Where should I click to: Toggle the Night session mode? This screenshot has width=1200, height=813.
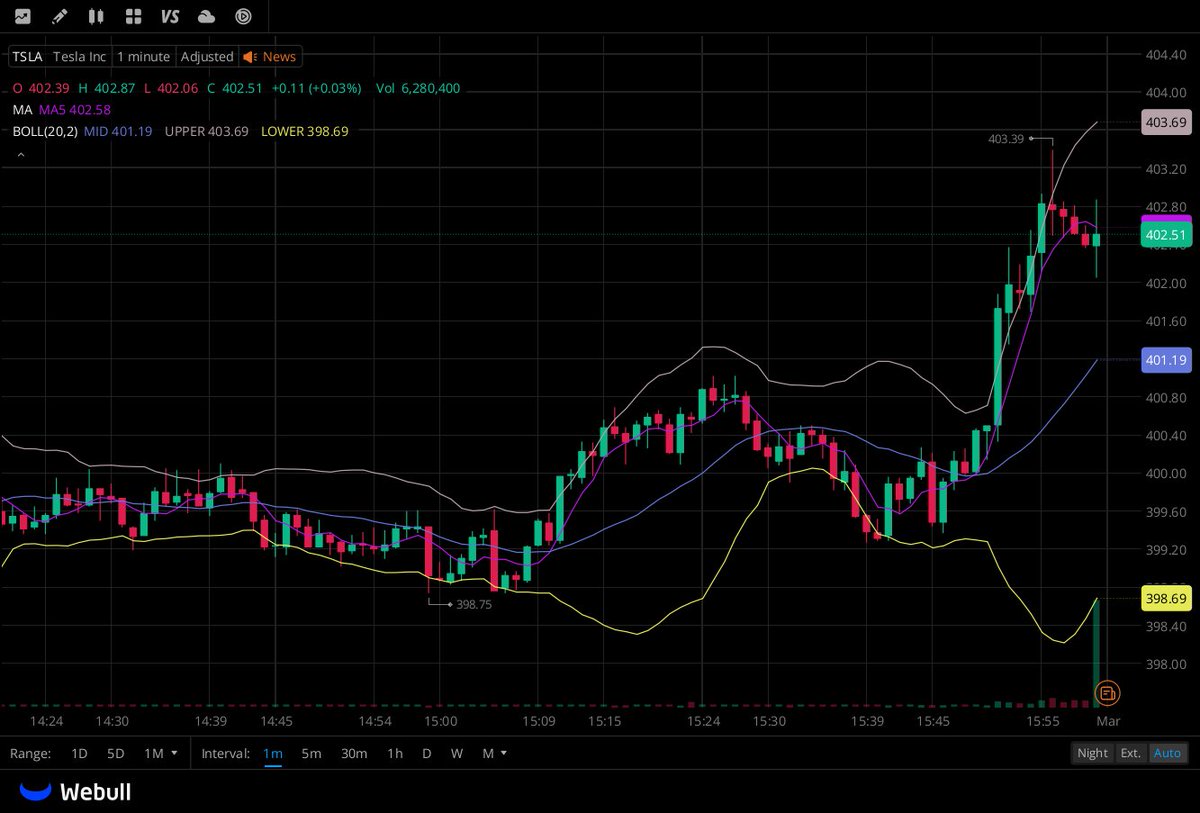(x=1092, y=753)
